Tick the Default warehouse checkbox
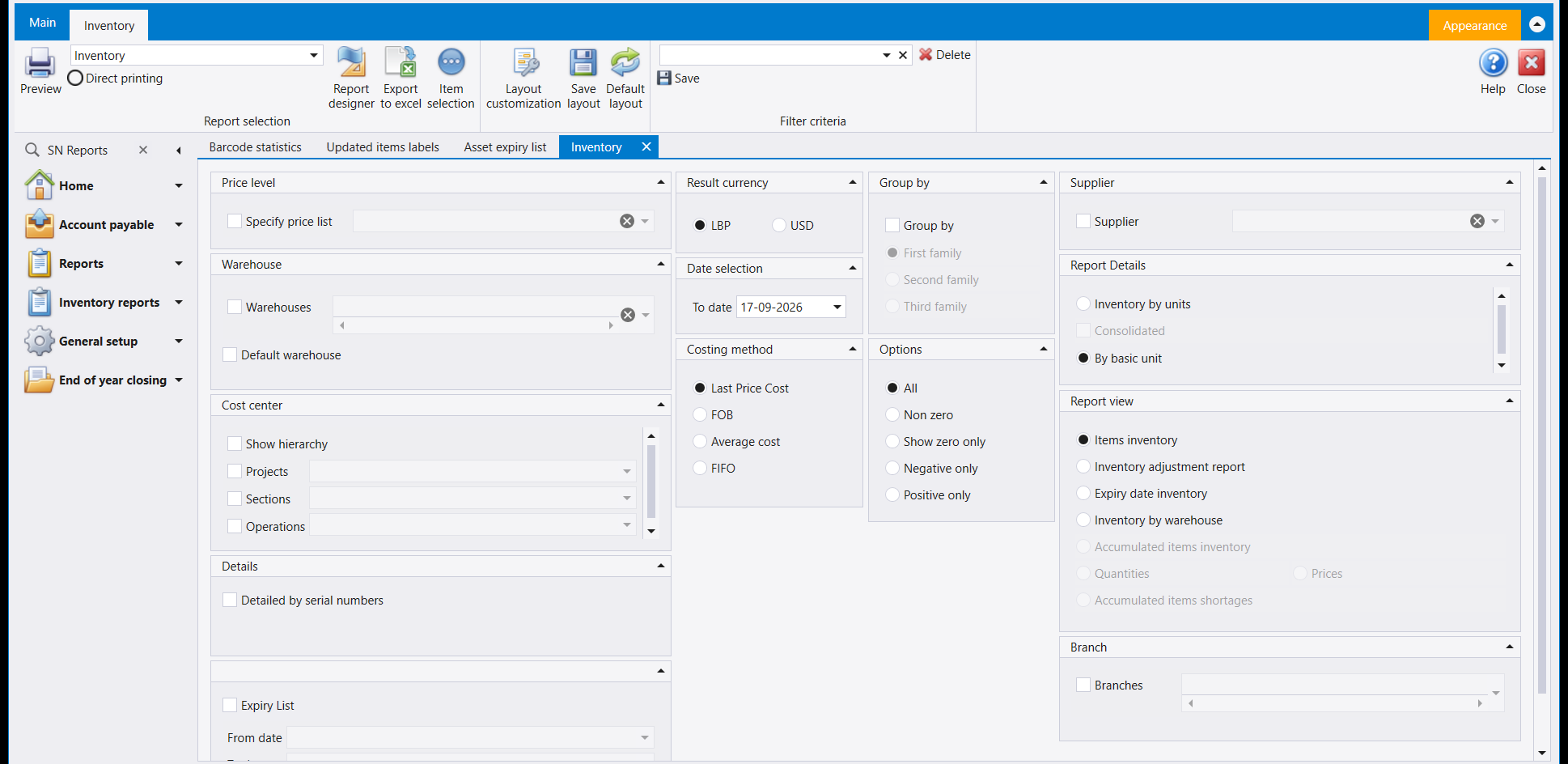Viewport: 1568px width, 764px height. 230,354
